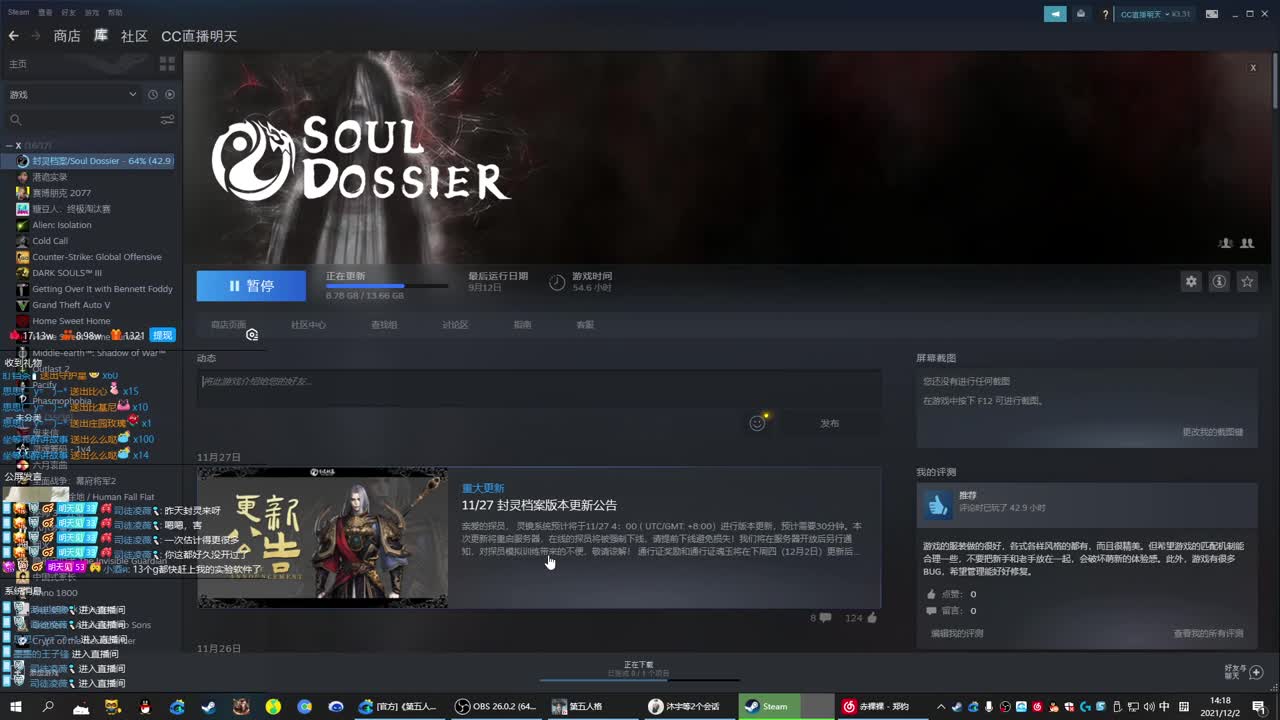Go to library 主页 home
1280x720 pixels.
pos(18,64)
